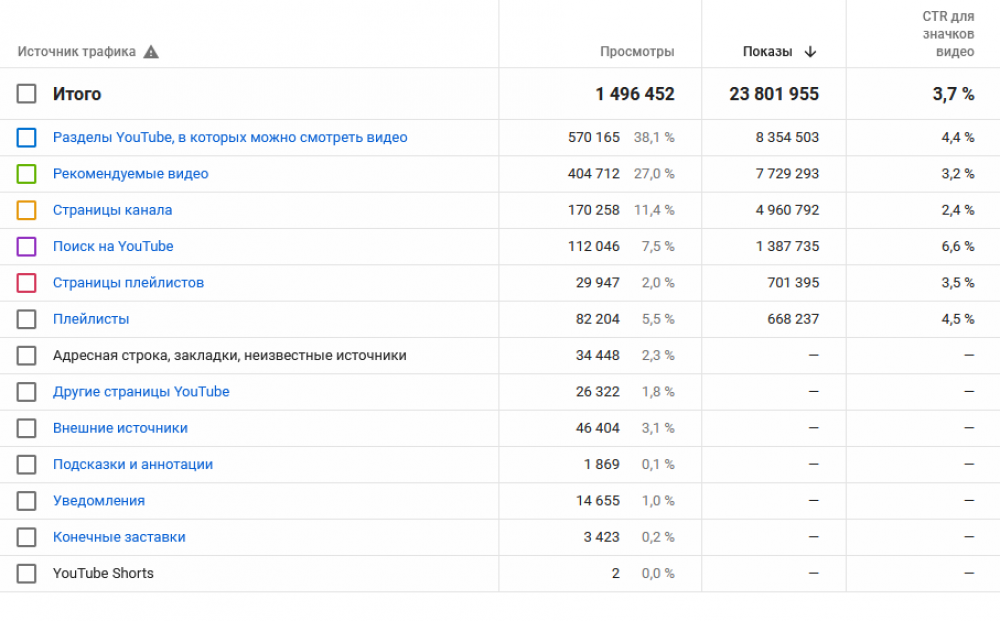Open the Другие страницы YouTube link
The height and width of the screenshot is (621, 1000).
click(x=141, y=392)
